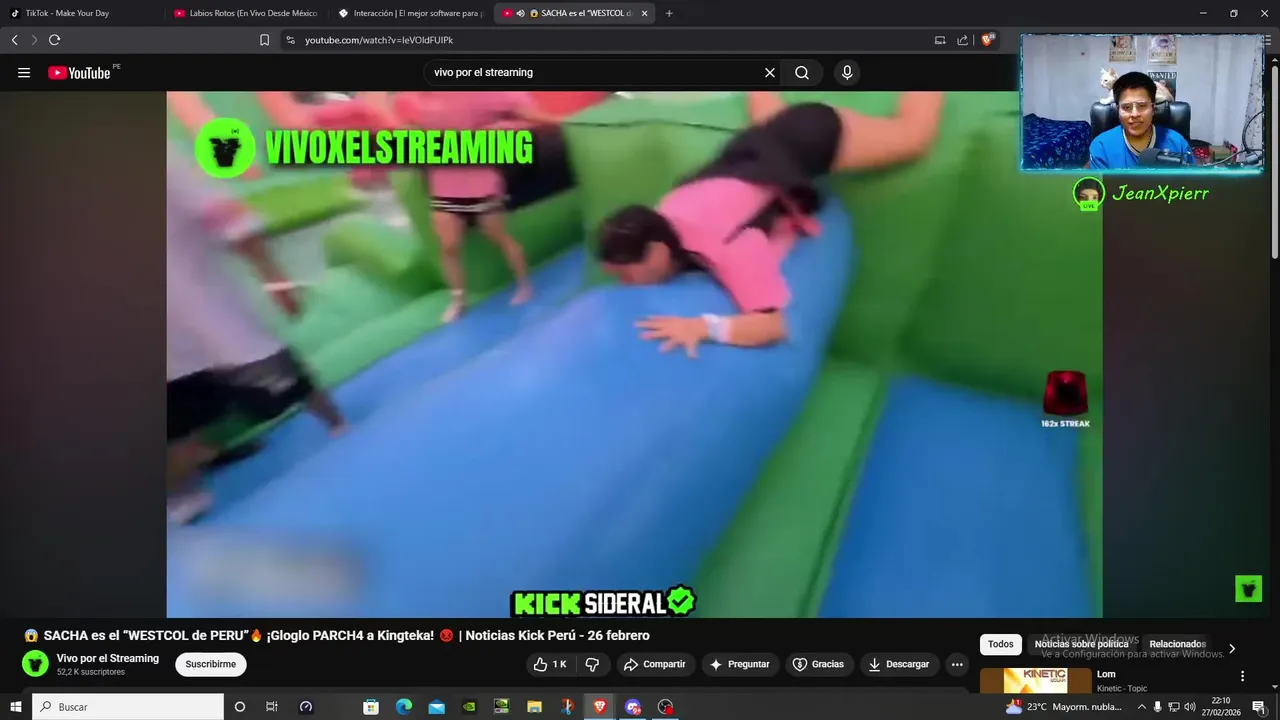Close the SACHA es el WESTCOL tab
1280x720 pixels.
(644, 13)
